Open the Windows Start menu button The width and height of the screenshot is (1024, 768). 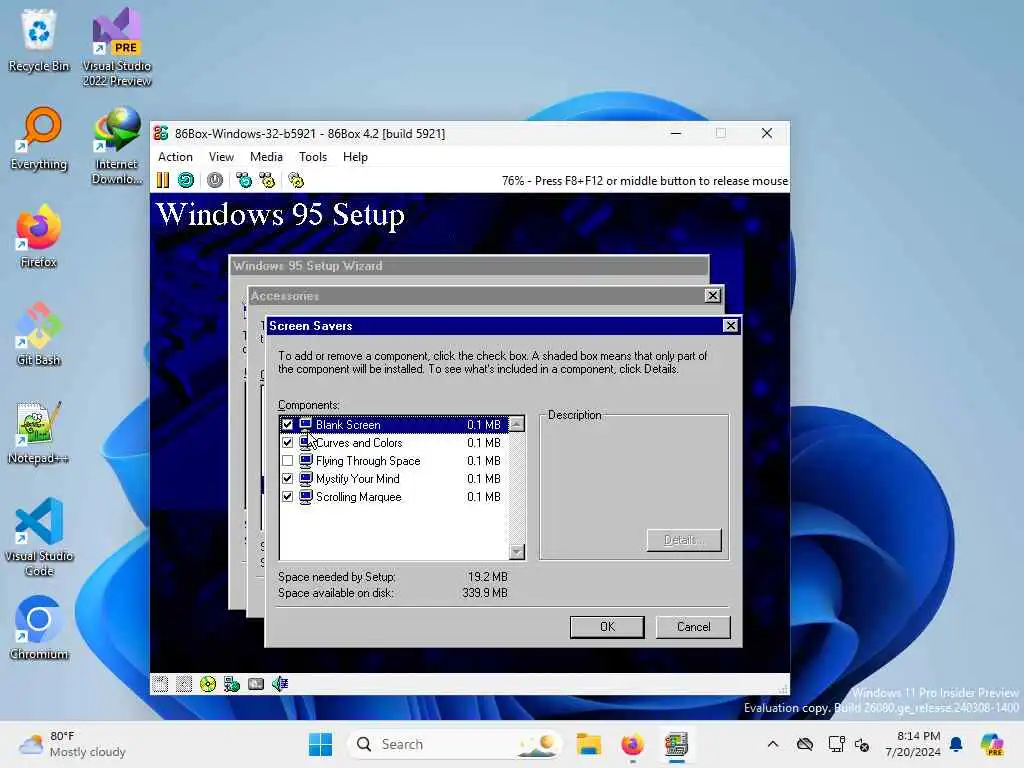pos(320,744)
